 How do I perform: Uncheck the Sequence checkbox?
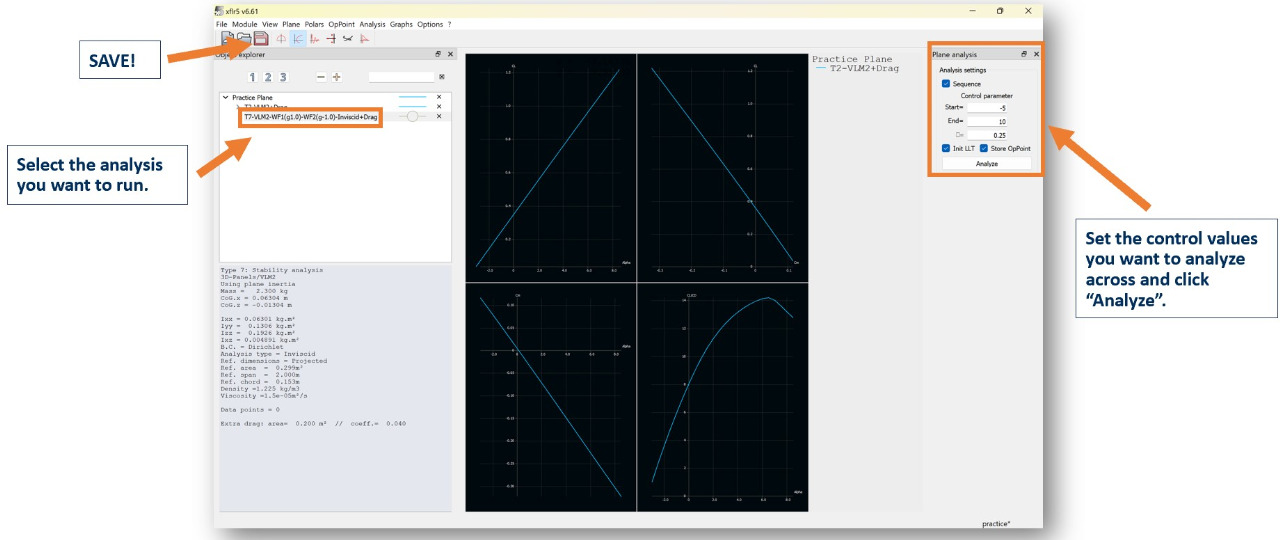[946, 84]
